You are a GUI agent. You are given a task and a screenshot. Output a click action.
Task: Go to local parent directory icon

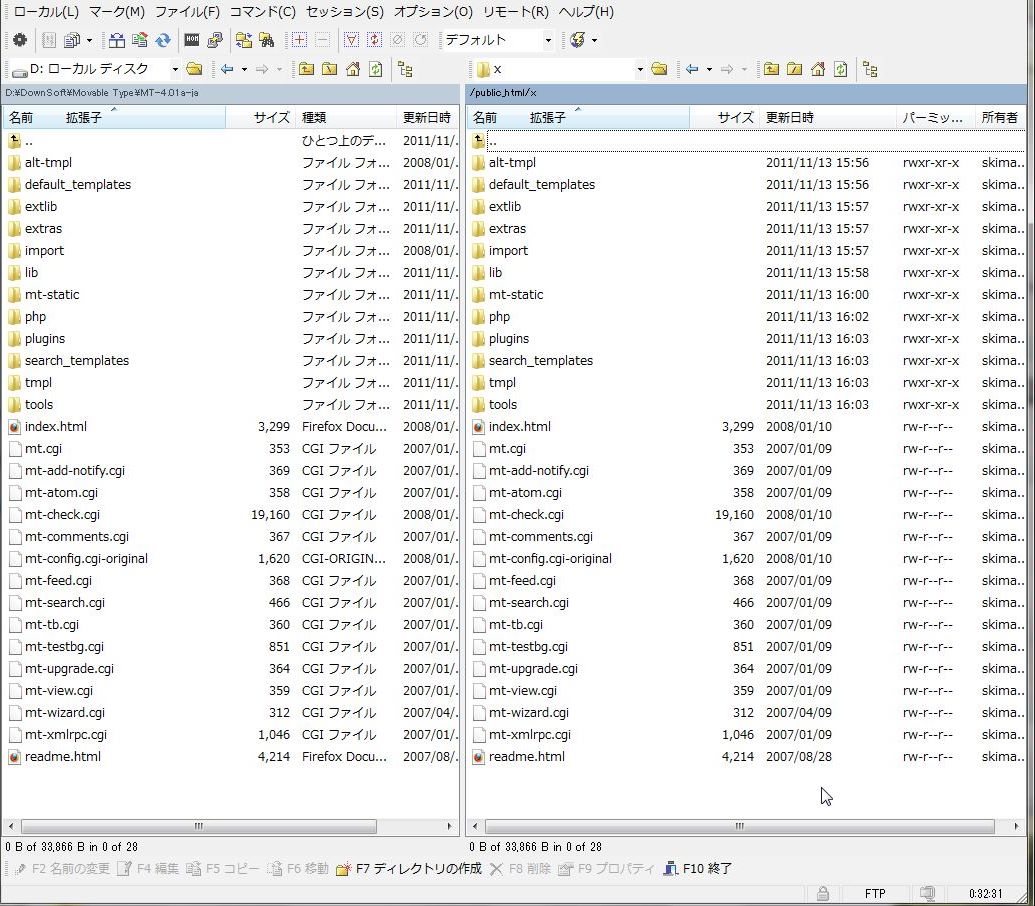click(x=306, y=69)
